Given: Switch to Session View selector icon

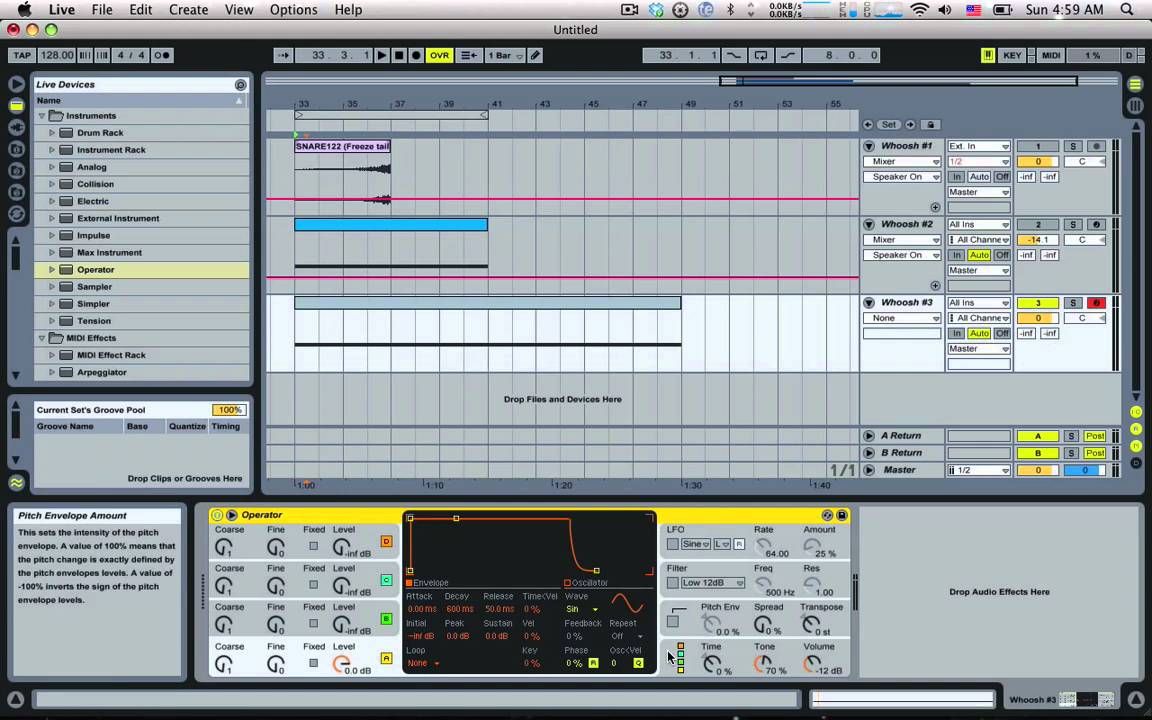Looking at the screenshot, I should coord(1135,106).
